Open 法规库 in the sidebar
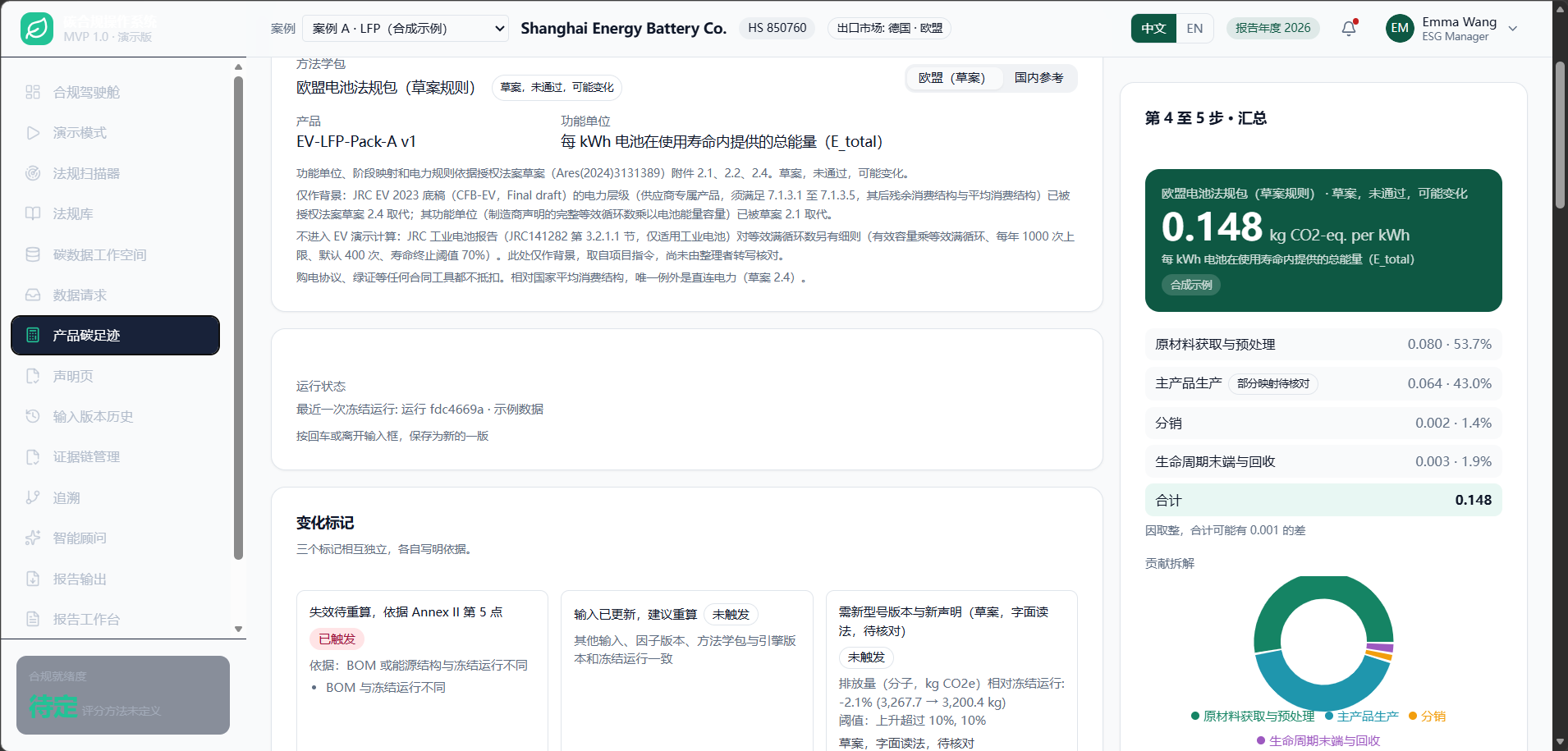1568x751 pixels. coord(115,214)
